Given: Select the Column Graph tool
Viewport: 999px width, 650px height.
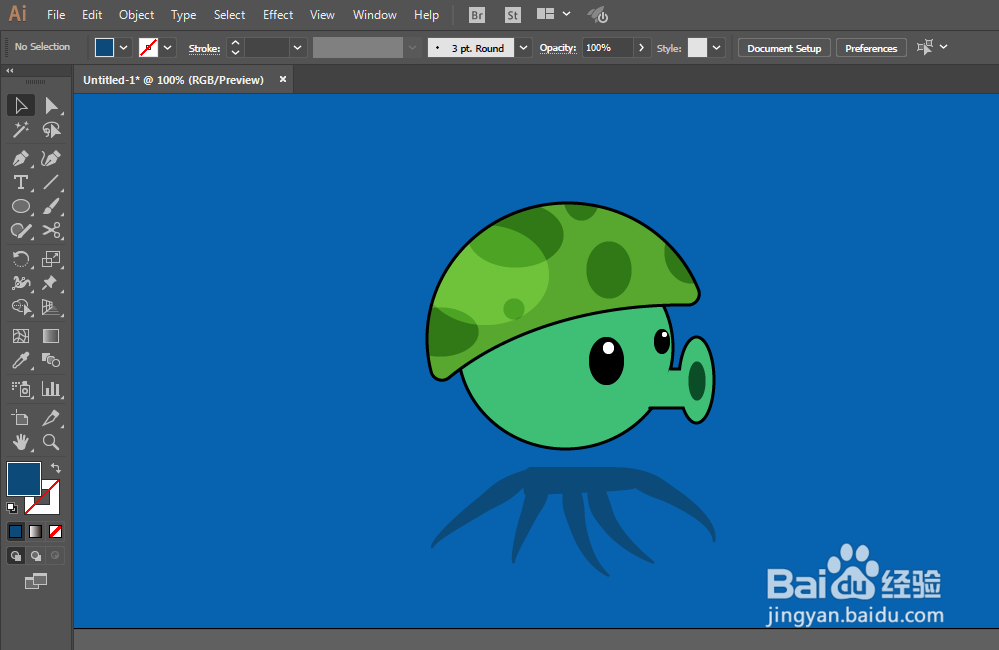Looking at the screenshot, I should (51, 389).
